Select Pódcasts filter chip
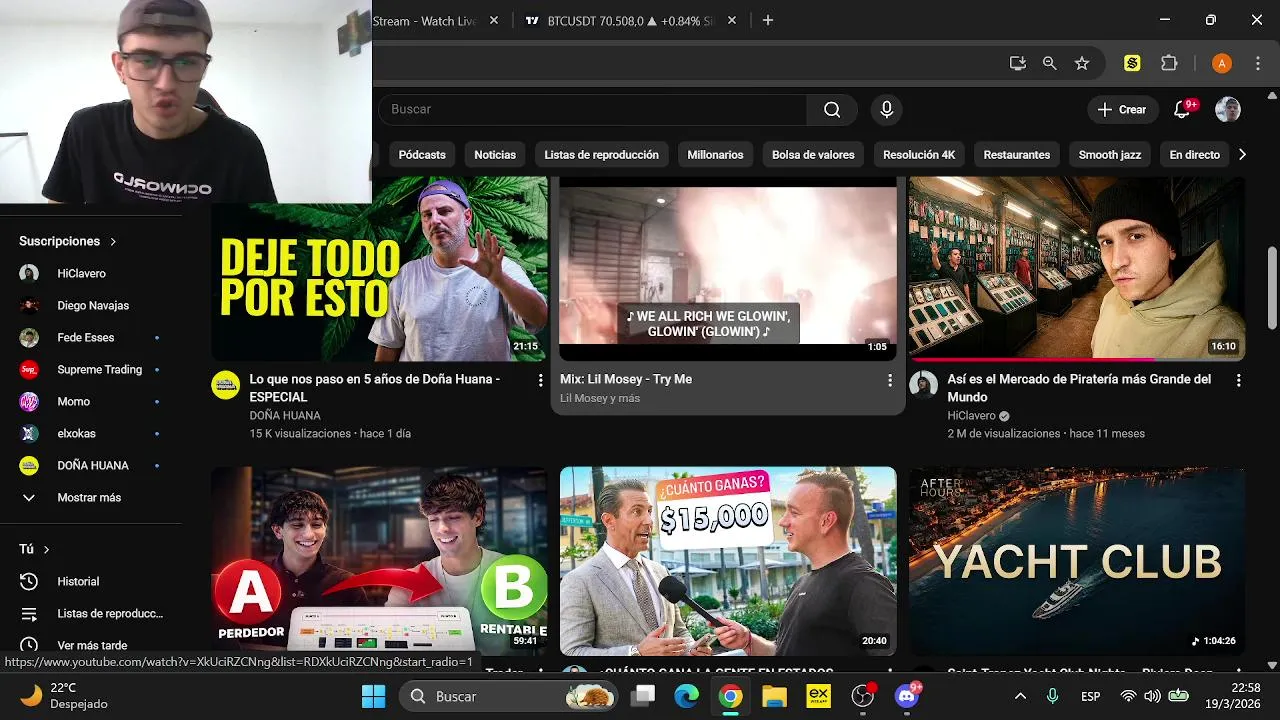This screenshot has width=1280, height=720. click(x=422, y=155)
